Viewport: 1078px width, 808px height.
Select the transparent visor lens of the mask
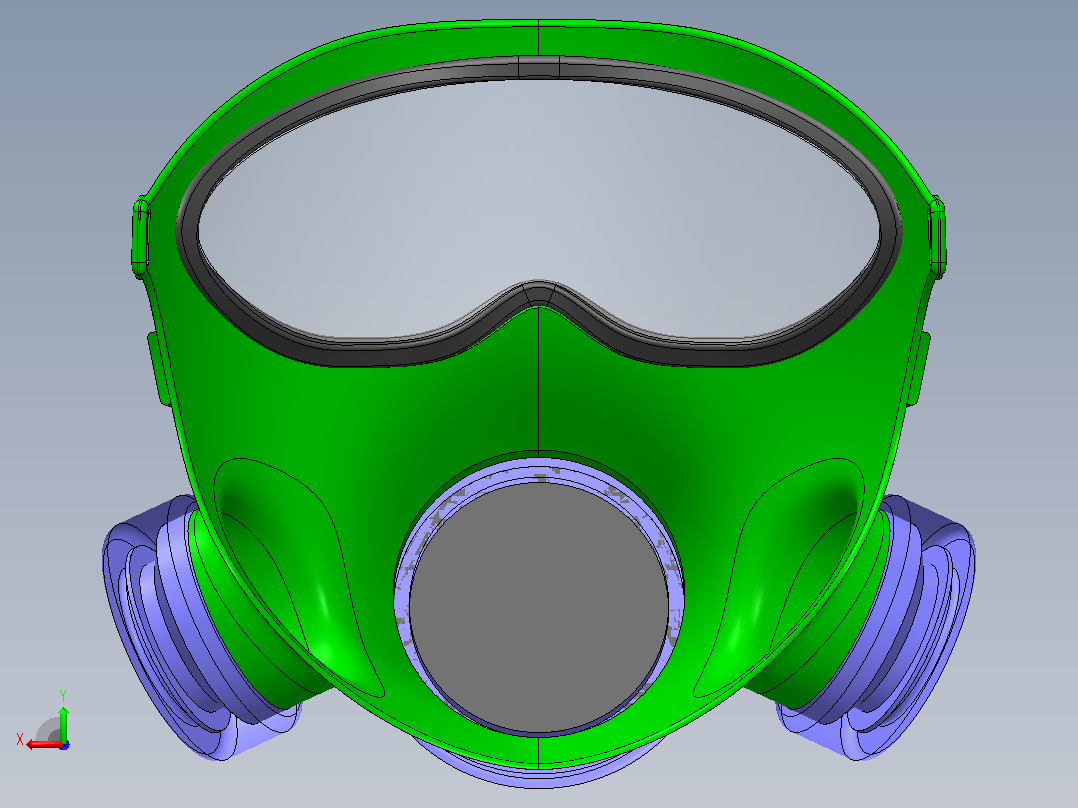tap(538, 210)
